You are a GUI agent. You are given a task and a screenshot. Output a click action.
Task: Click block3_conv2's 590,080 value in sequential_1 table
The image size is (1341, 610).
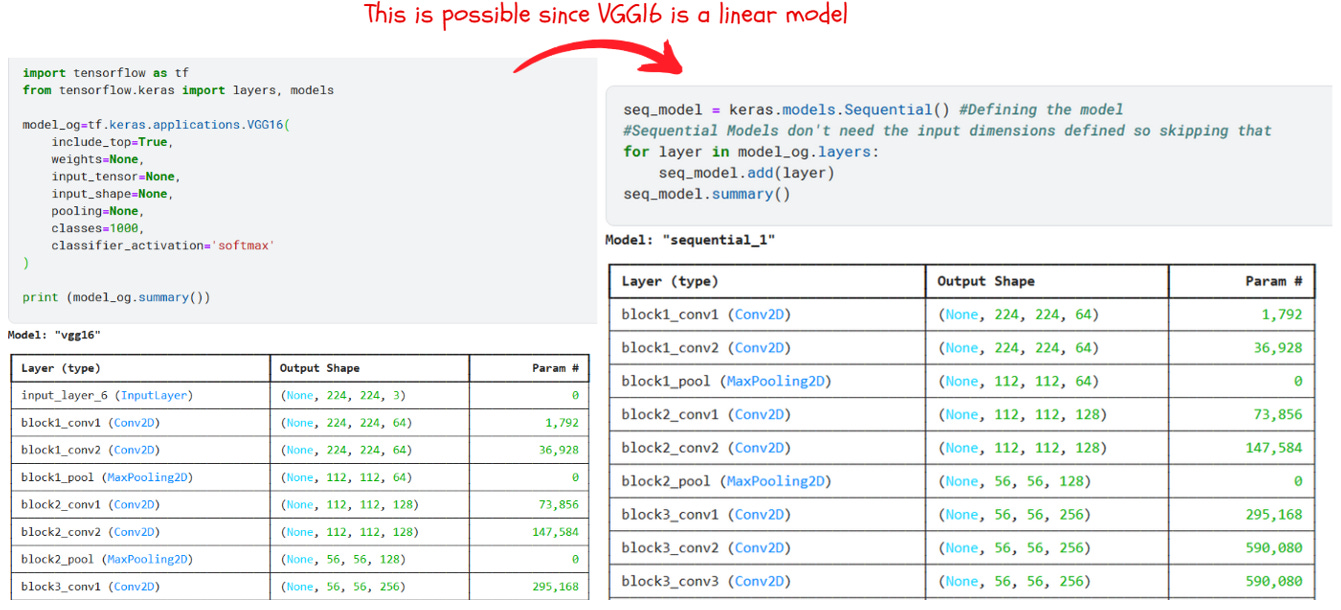1273,548
